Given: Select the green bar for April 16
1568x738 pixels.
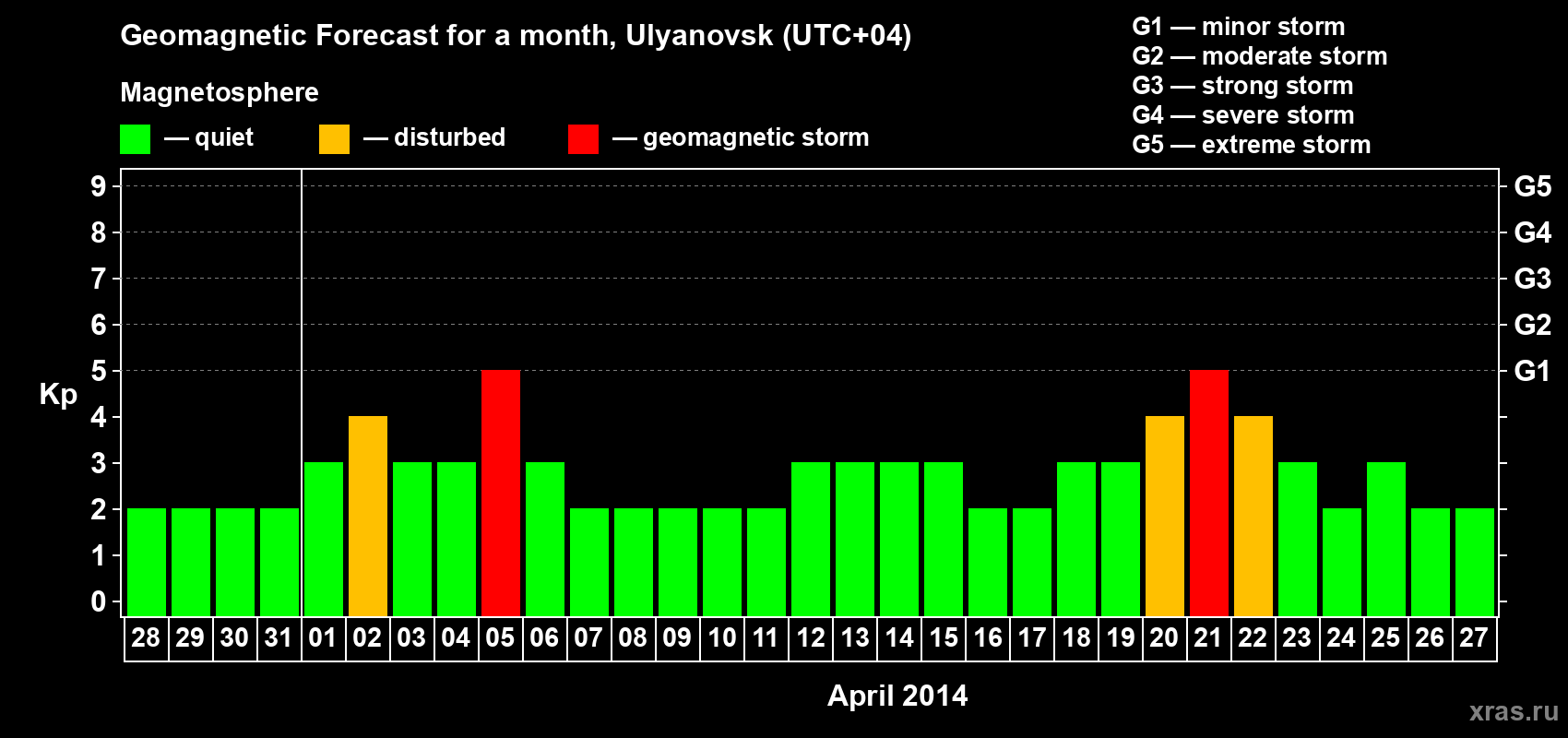Looking at the screenshot, I should pyautogui.click(x=988, y=562).
